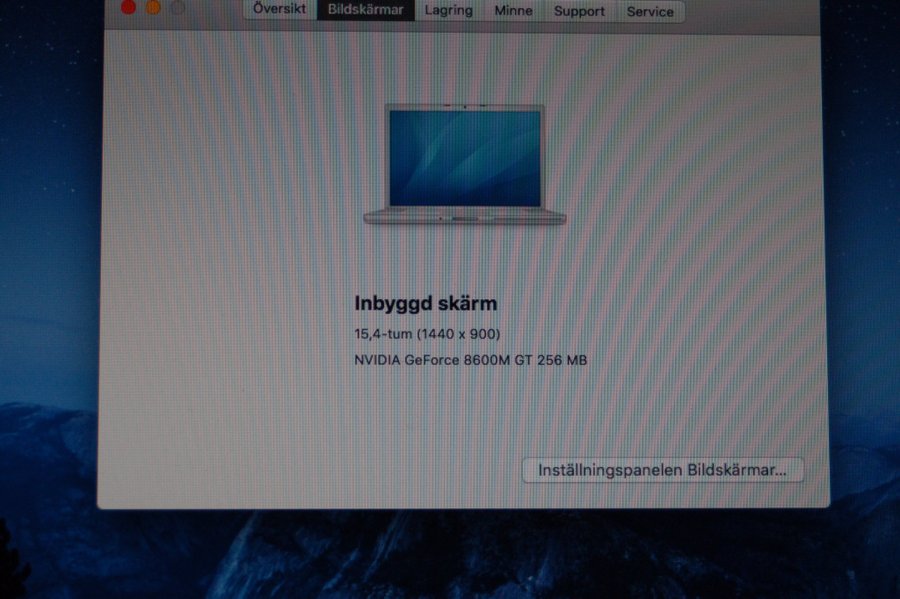Click the blue screen inside laptop illustration
Image resolution: width=900 pixels, height=599 pixels.
(464, 157)
